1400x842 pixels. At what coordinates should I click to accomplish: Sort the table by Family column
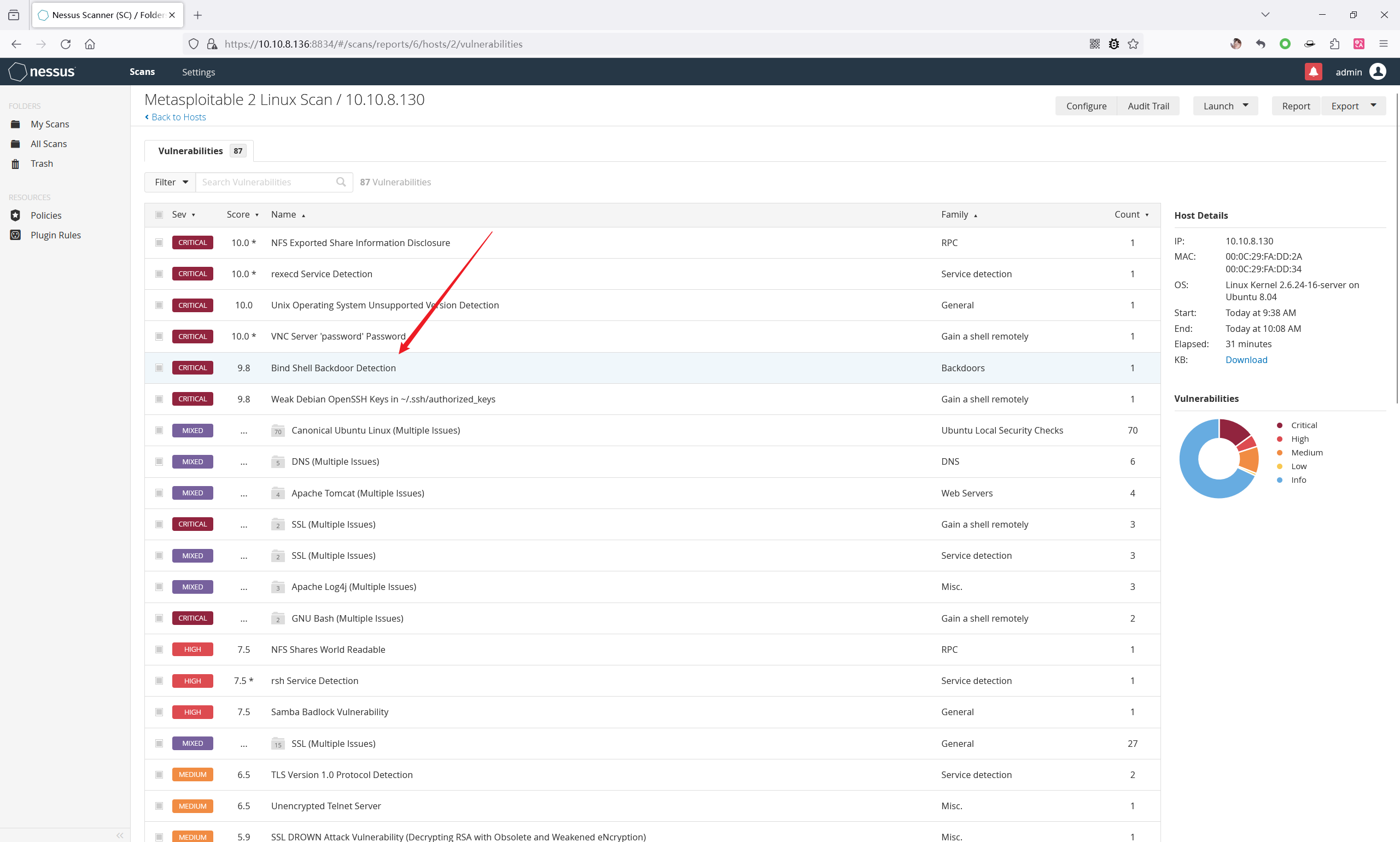[x=959, y=214]
